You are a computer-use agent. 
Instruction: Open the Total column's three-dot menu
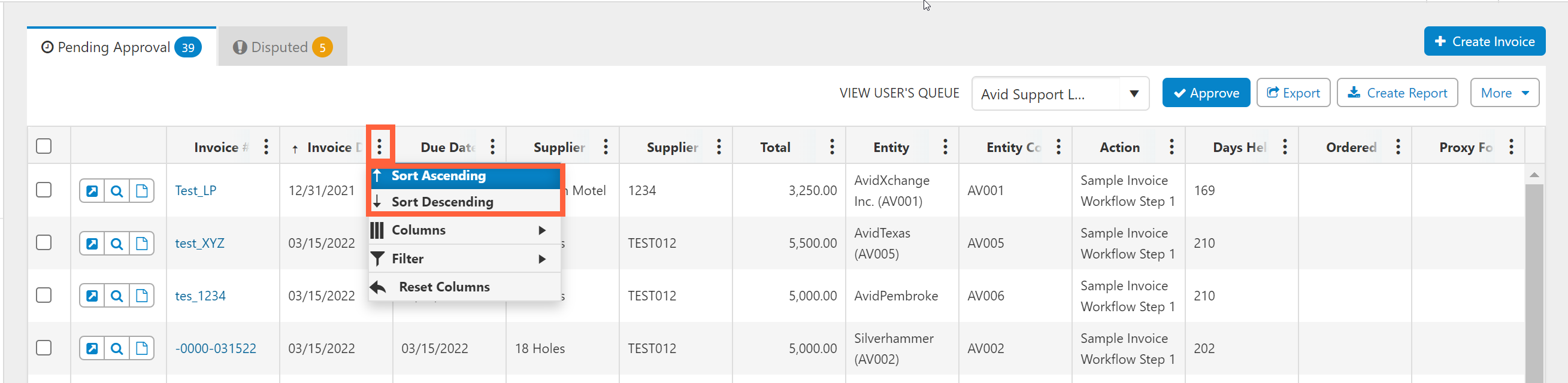[832, 147]
